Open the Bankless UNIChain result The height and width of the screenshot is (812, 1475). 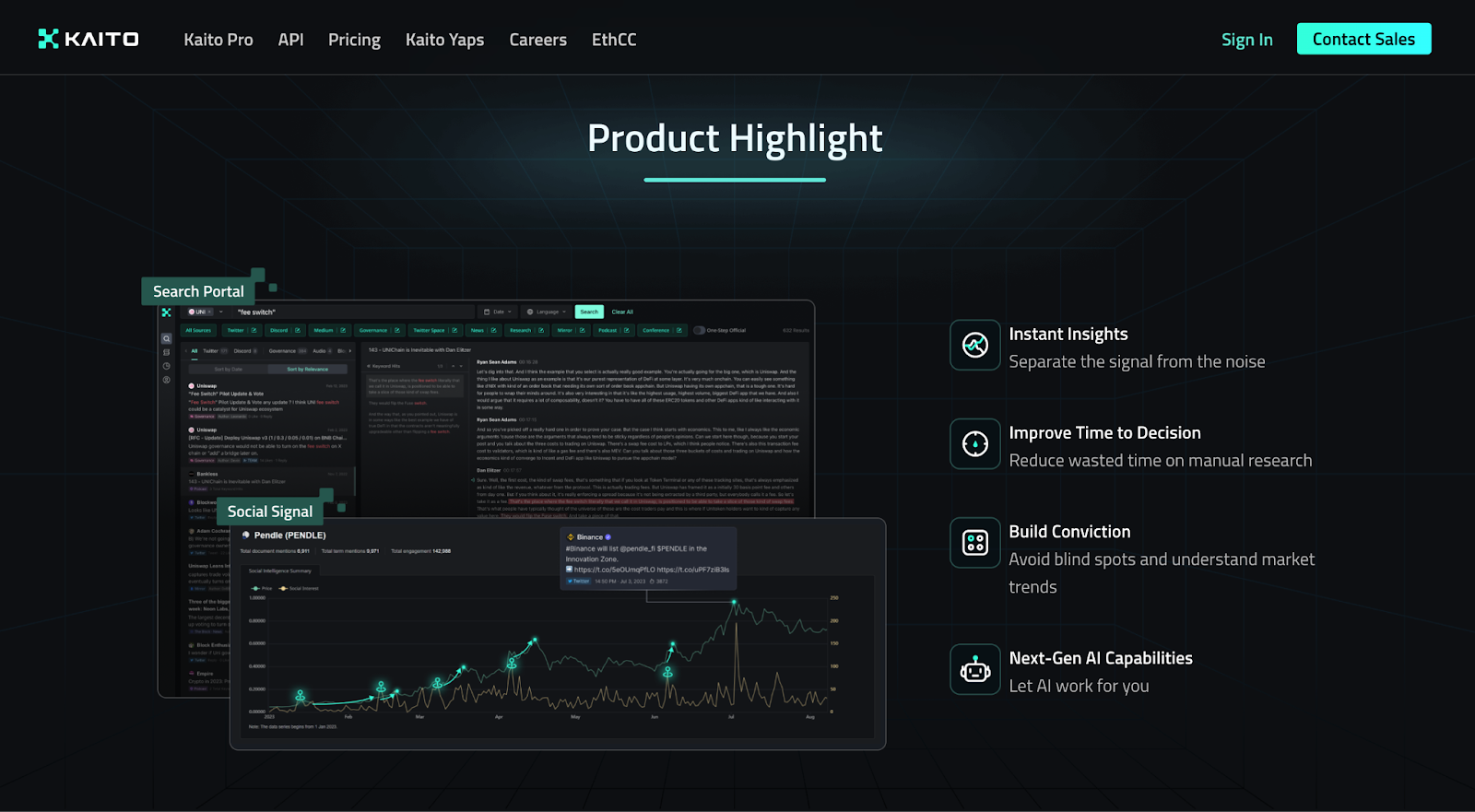pyautogui.click(x=268, y=480)
